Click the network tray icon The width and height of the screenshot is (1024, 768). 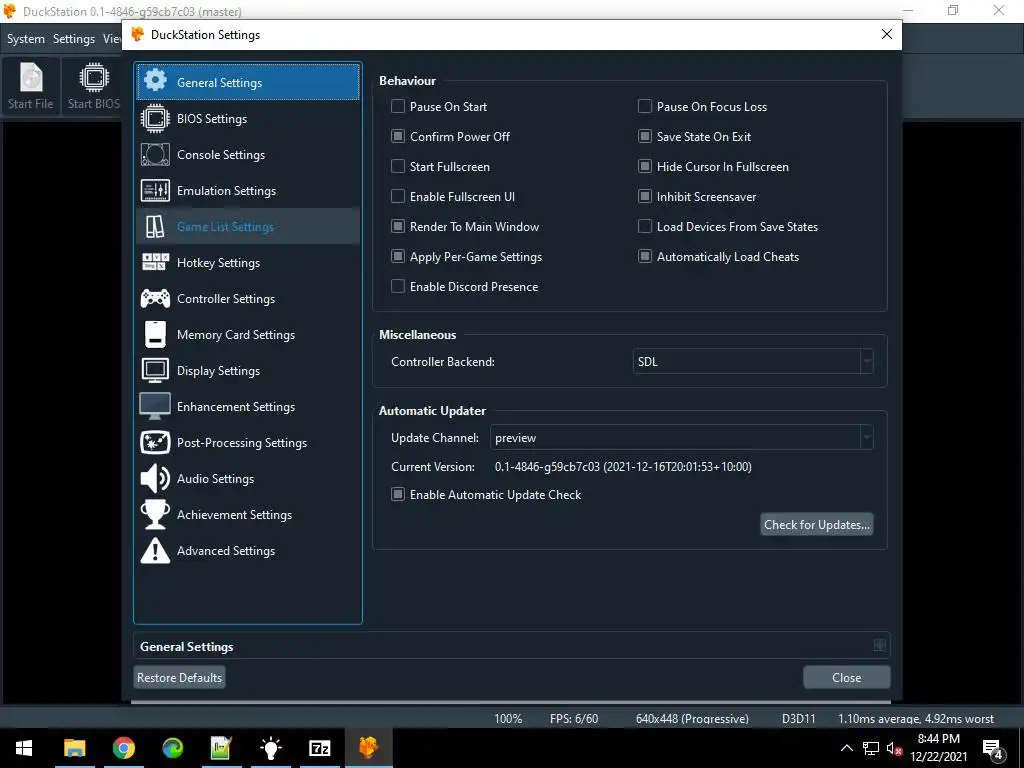[x=871, y=748]
